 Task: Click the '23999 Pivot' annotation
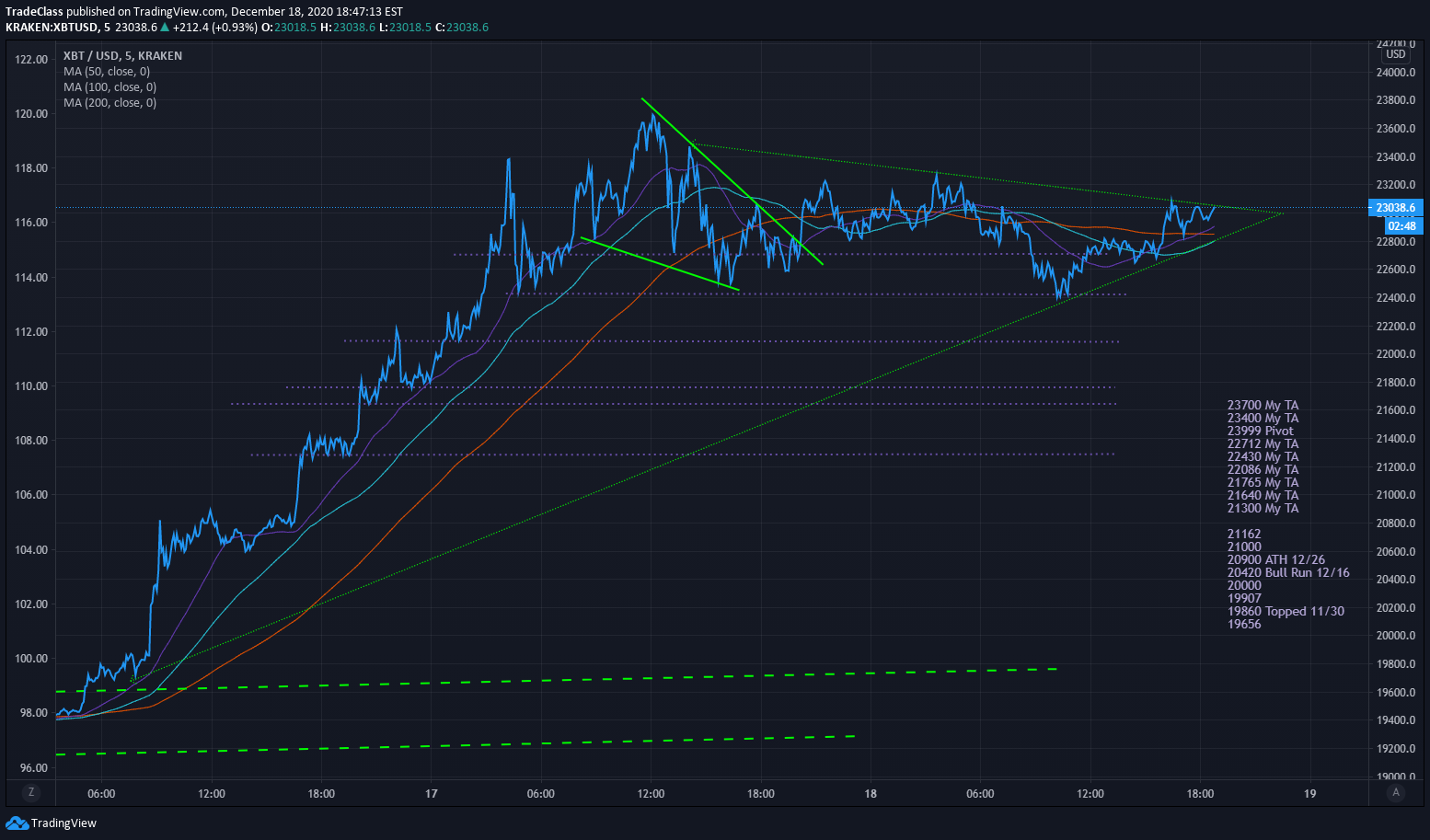(x=1260, y=431)
